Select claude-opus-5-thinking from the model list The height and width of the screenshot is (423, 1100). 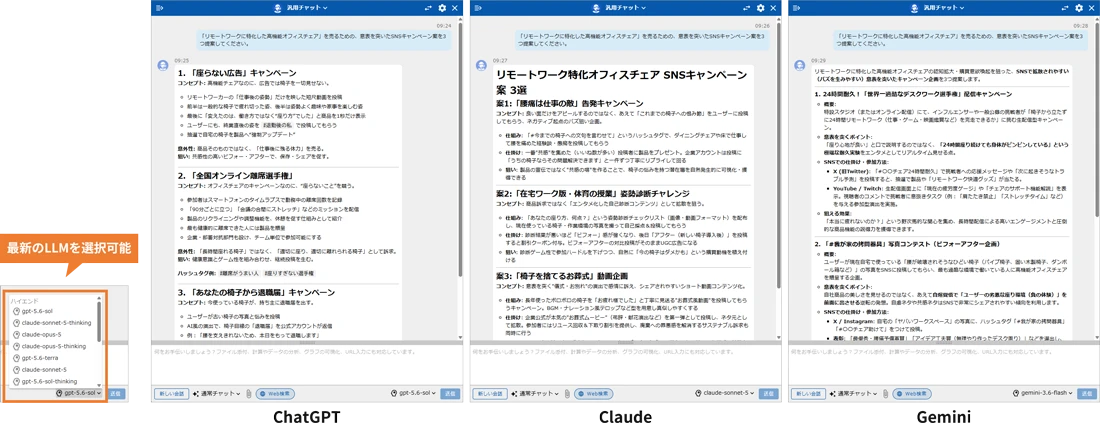pos(48,346)
